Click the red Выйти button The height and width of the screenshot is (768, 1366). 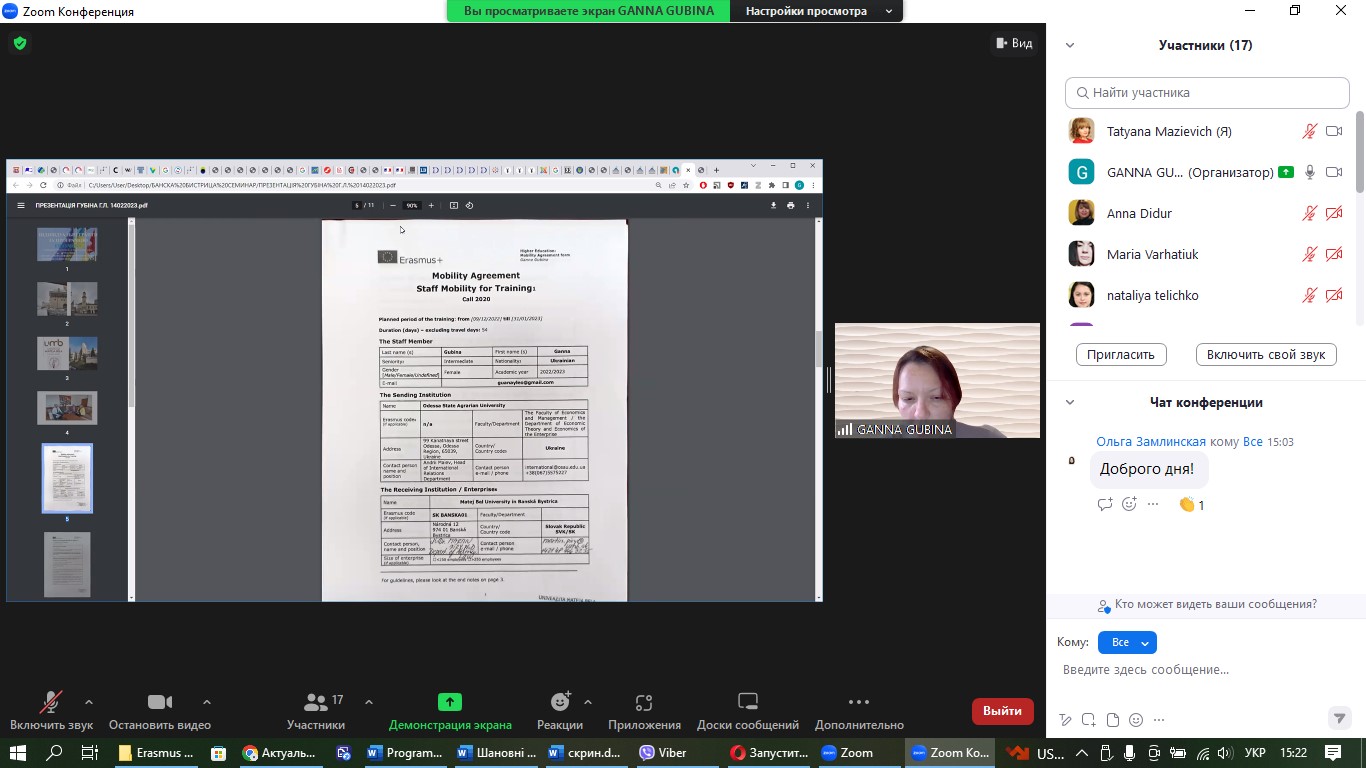tap(1002, 711)
